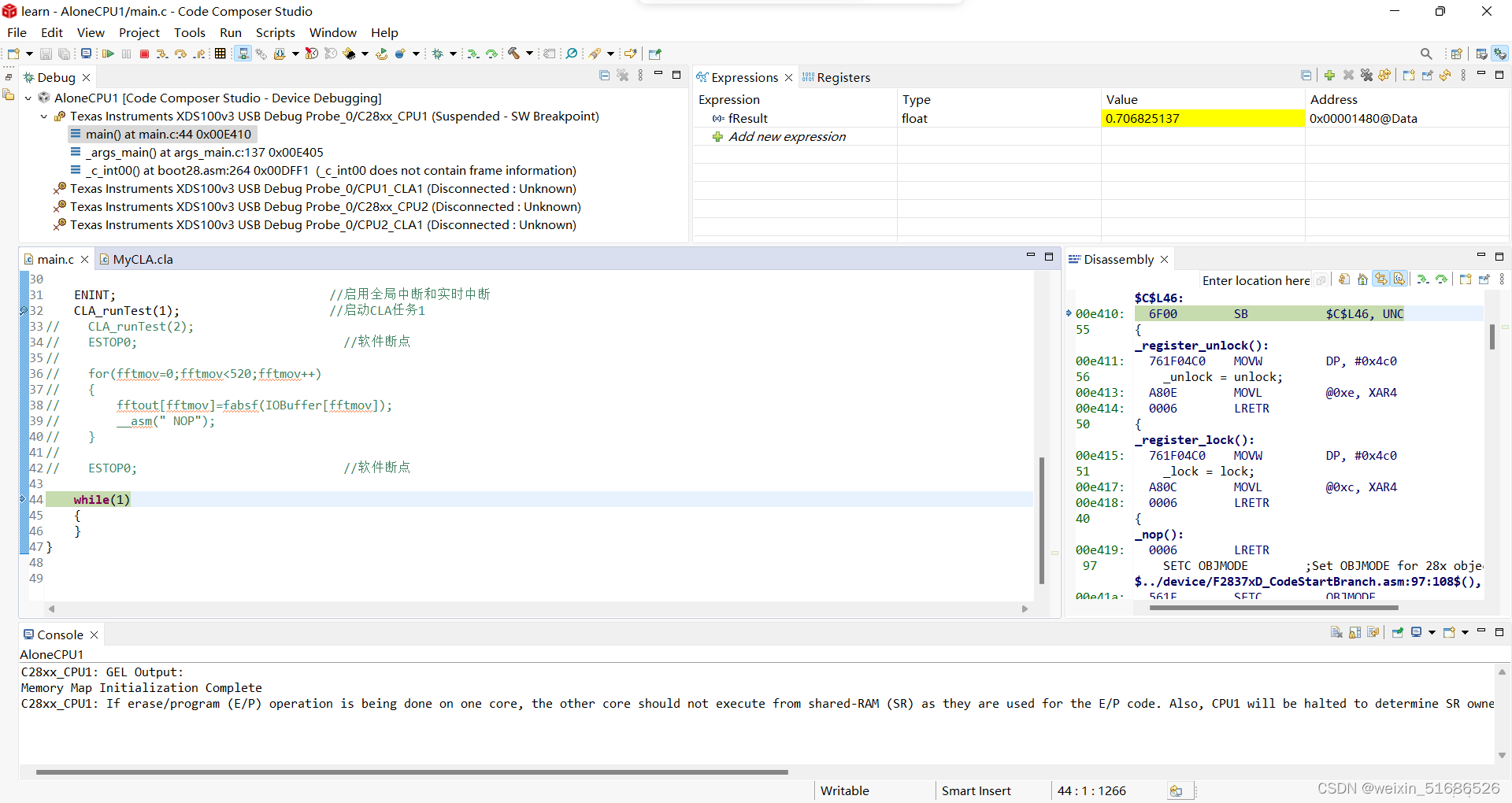The width and height of the screenshot is (1512, 803).
Task: Click the magnifier Search toolbar icon
Action: [x=571, y=54]
